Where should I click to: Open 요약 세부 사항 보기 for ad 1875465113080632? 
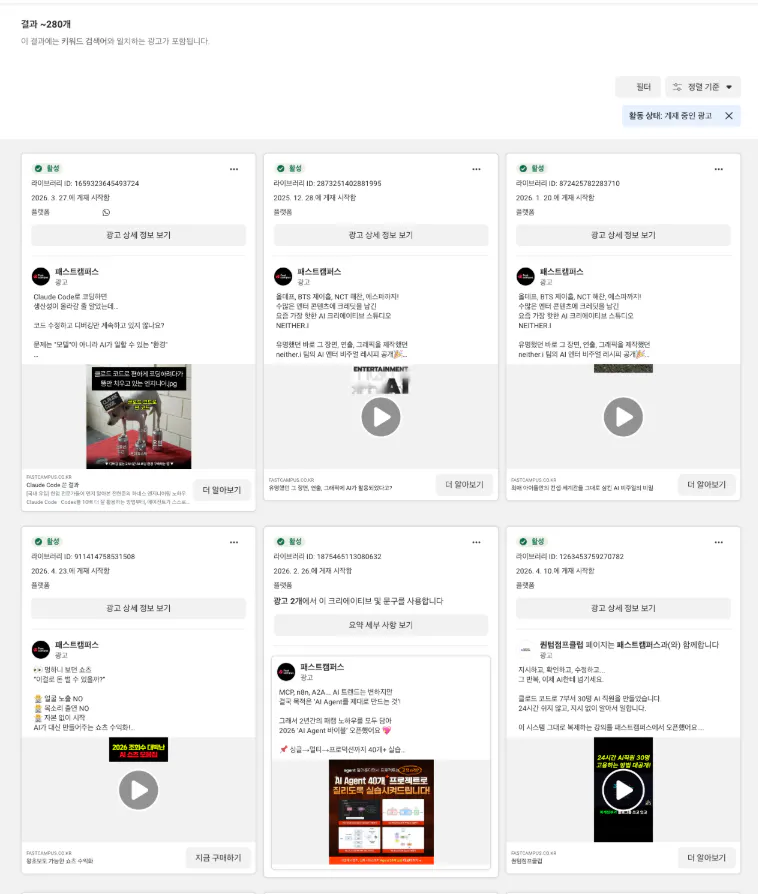pos(381,625)
